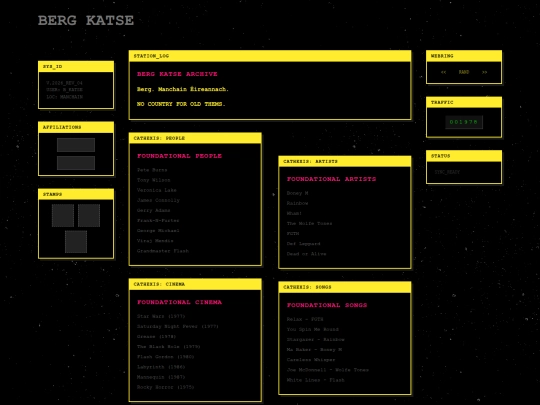540x405 pixels.
Task: Select "Wham!" in artists list
Action: tap(294, 214)
